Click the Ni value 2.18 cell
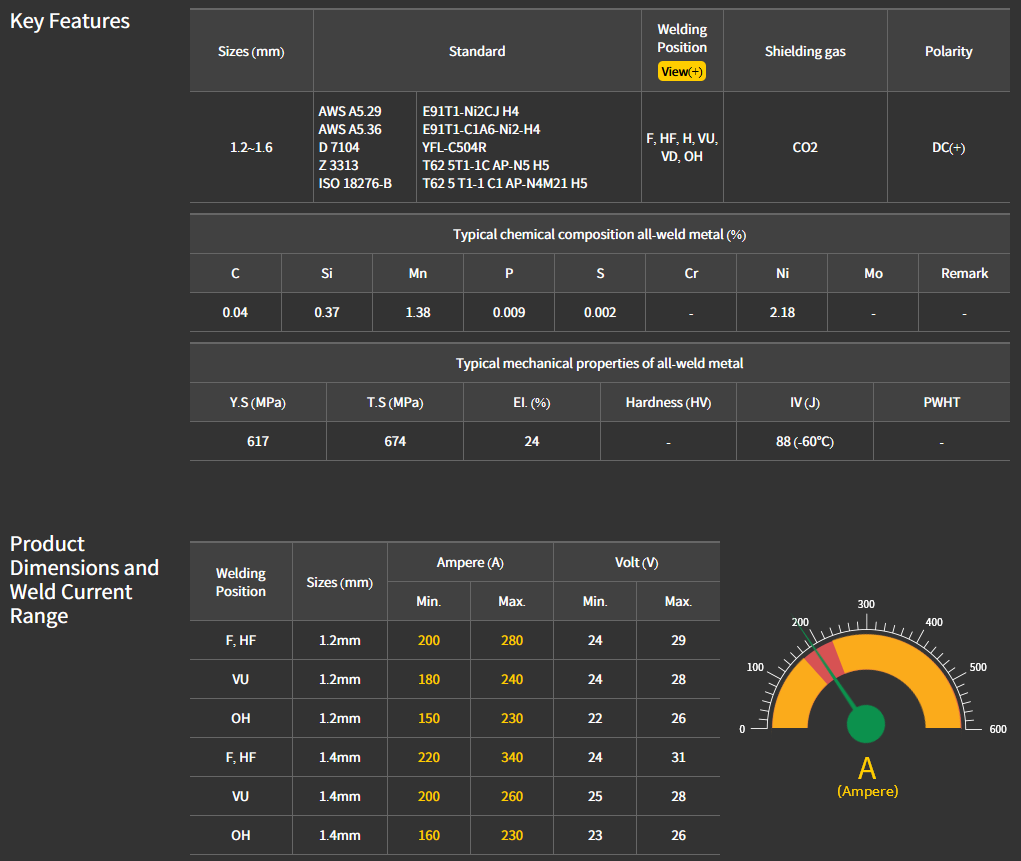Image resolution: width=1021 pixels, height=861 pixels. tap(782, 312)
